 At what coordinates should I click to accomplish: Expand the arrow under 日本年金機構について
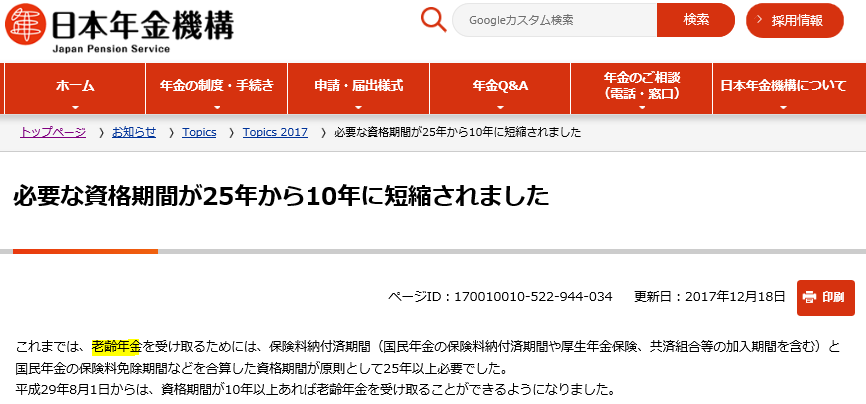783,106
